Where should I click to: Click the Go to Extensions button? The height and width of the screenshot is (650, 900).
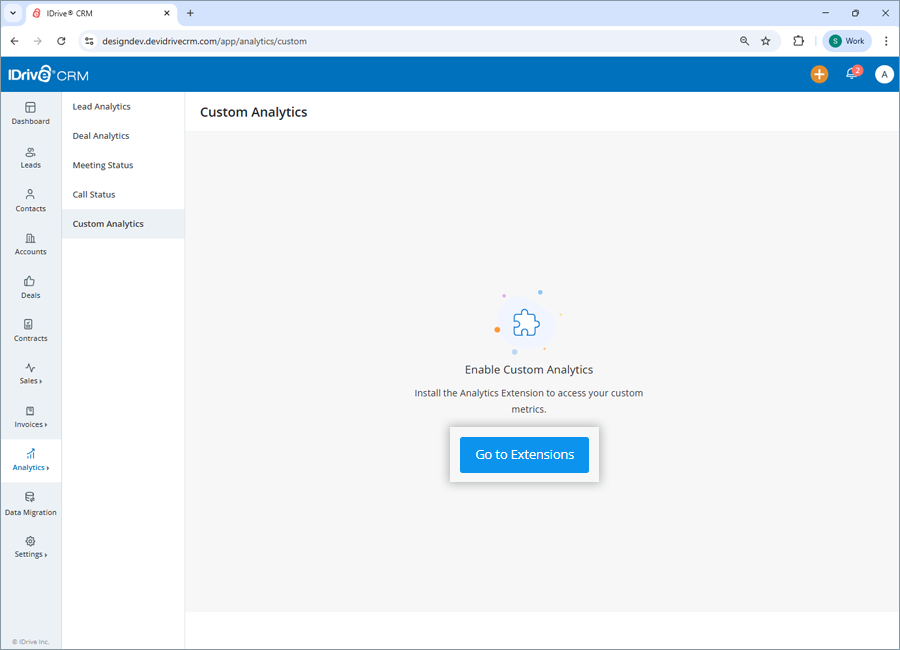point(524,454)
